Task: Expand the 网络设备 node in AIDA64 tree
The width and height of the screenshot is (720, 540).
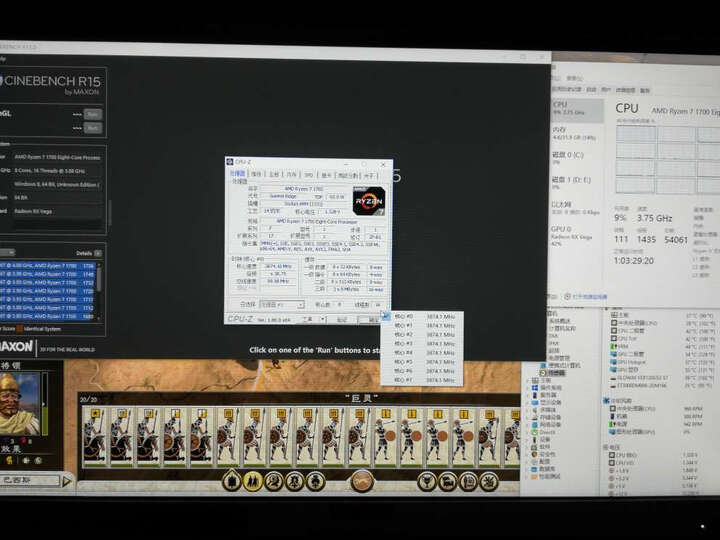Action: (x=527, y=425)
